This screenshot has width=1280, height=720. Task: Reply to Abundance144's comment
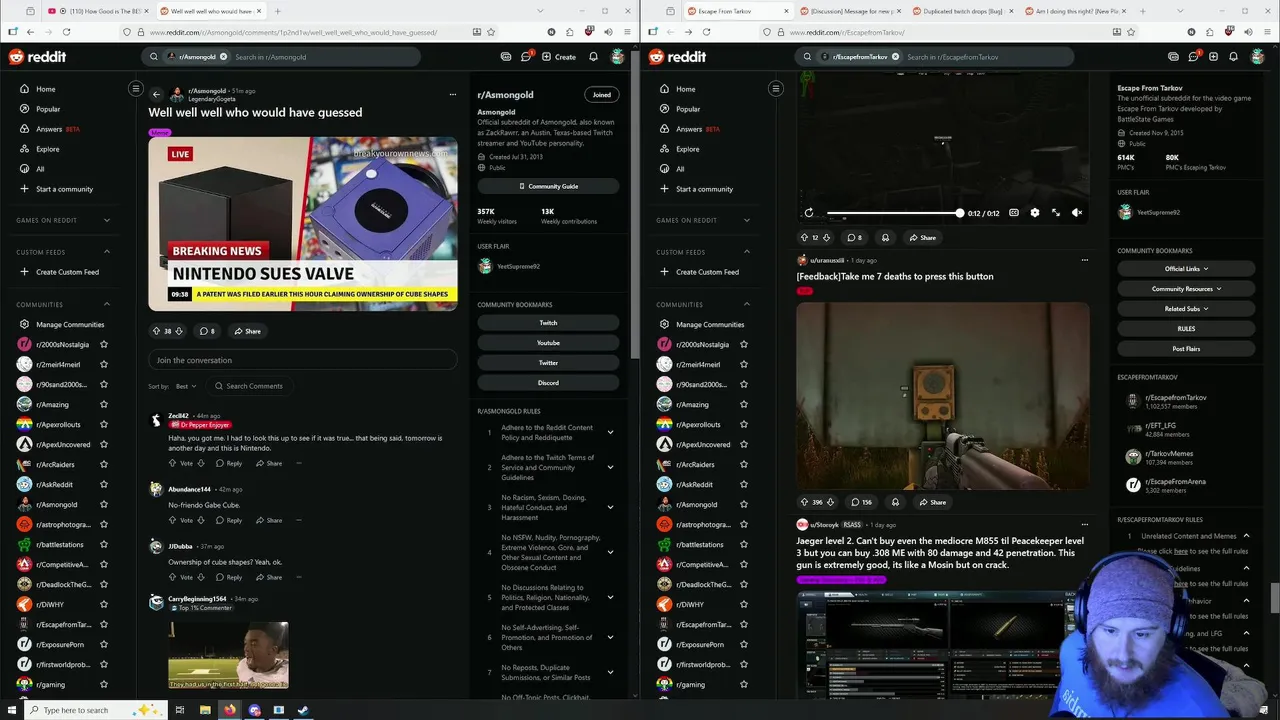click(x=229, y=520)
